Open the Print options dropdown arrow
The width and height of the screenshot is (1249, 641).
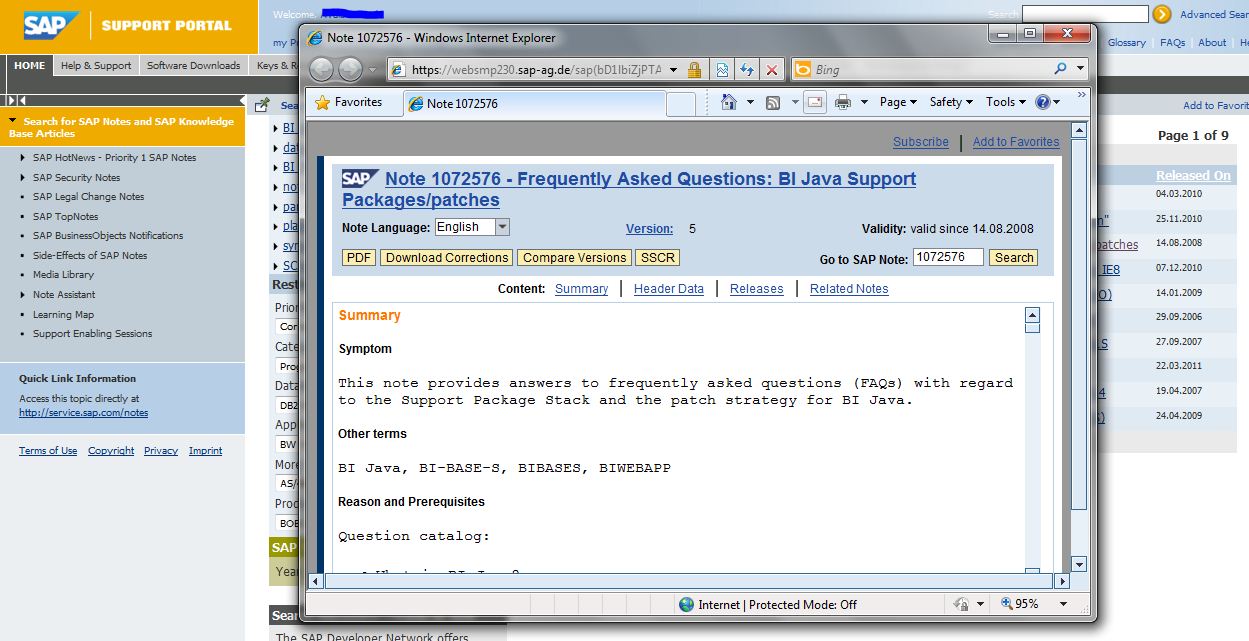click(x=862, y=102)
